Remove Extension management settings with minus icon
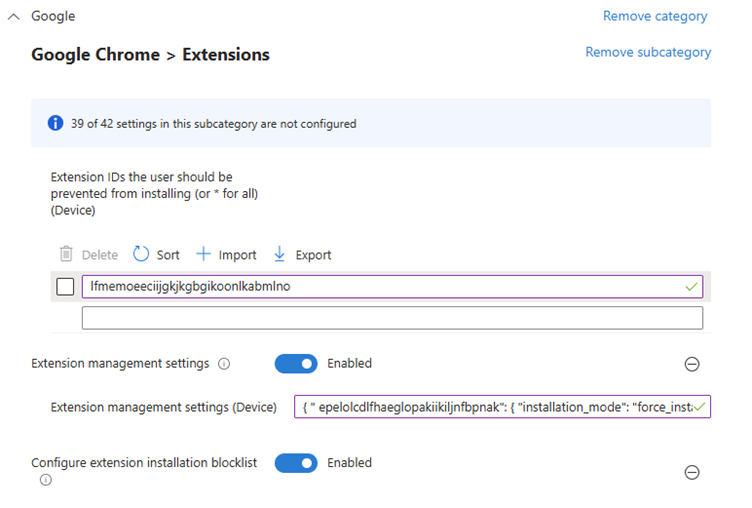This screenshot has width=752, height=508. tap(692, 364)
